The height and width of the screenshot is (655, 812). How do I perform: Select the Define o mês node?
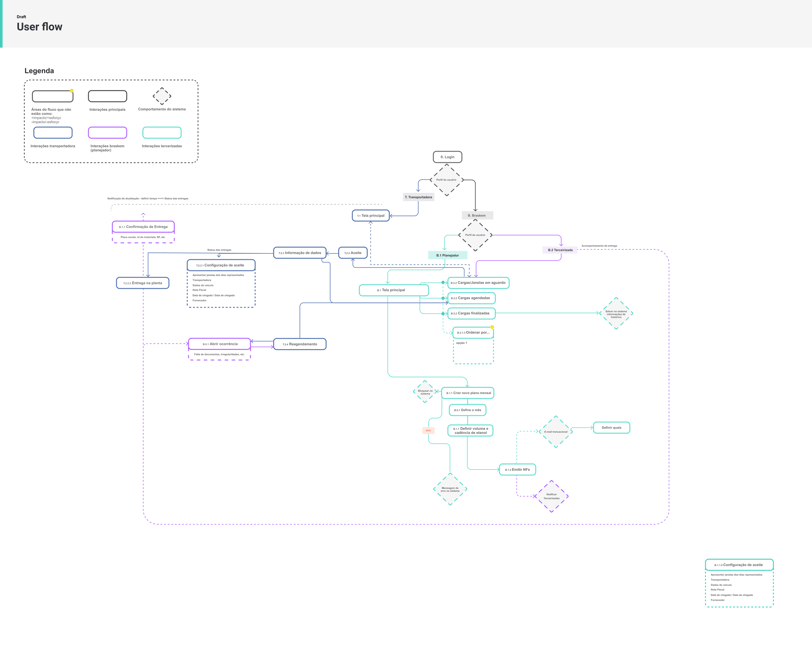468,410
